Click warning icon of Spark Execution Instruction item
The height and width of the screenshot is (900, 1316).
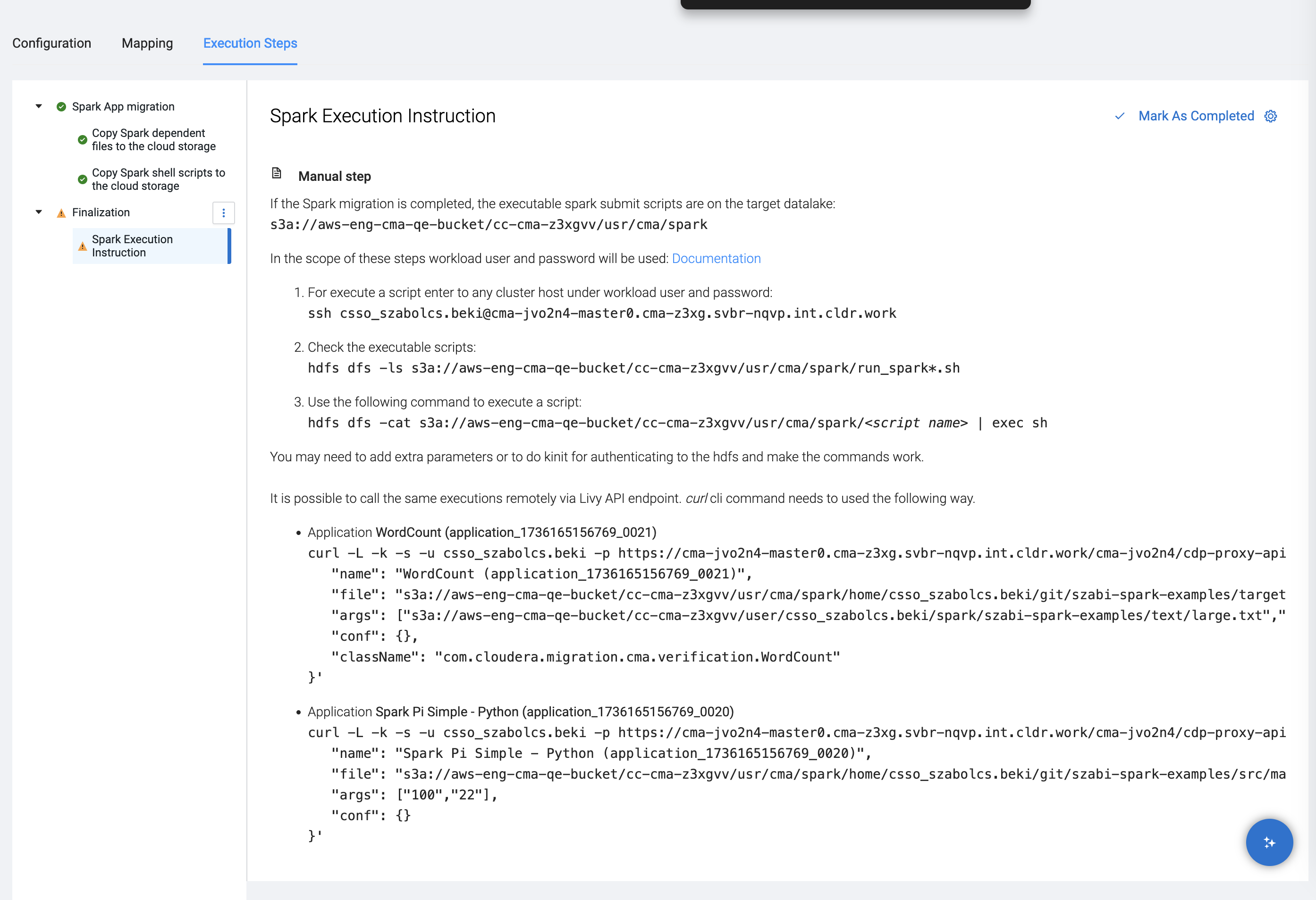tap(83, 246)
